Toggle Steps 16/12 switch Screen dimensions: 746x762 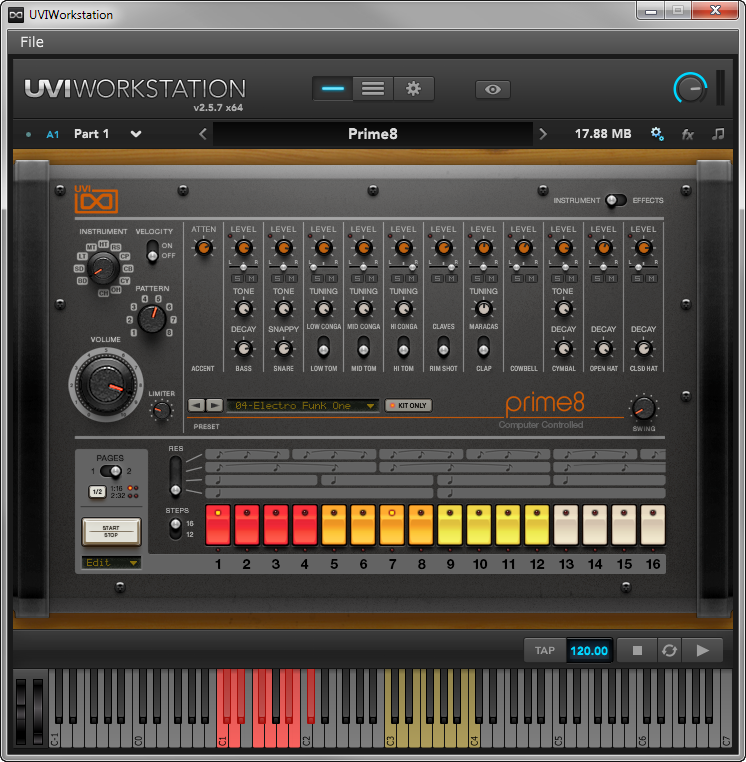[x=175, y=528]
